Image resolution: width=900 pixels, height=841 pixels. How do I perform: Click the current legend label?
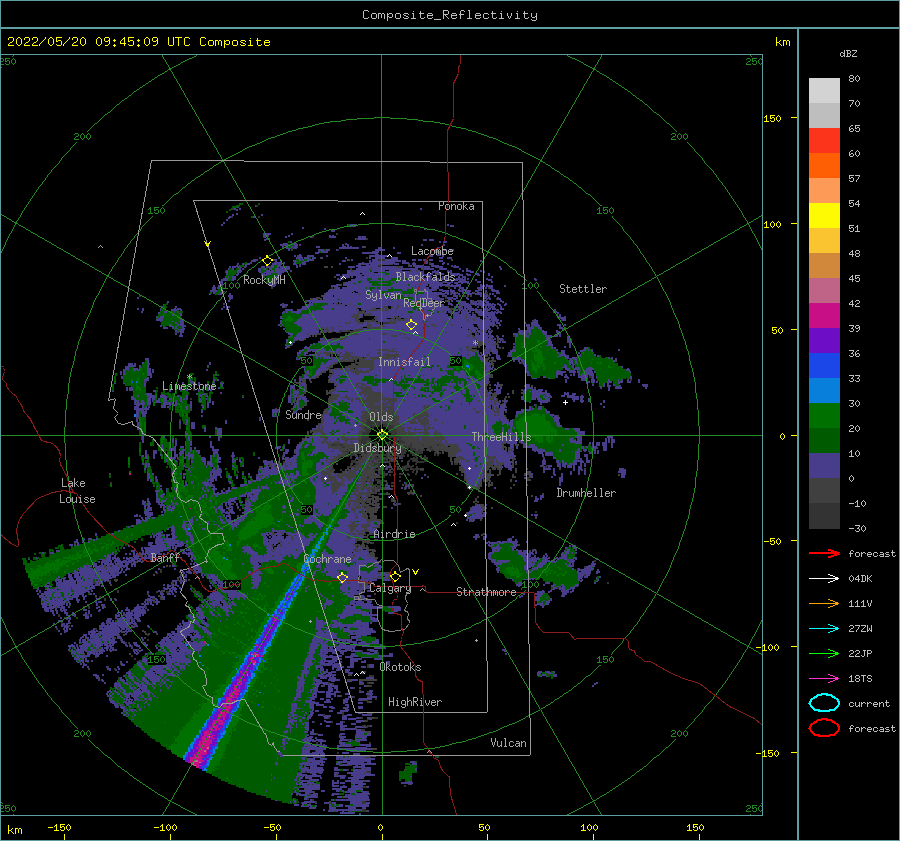(869, 703)
